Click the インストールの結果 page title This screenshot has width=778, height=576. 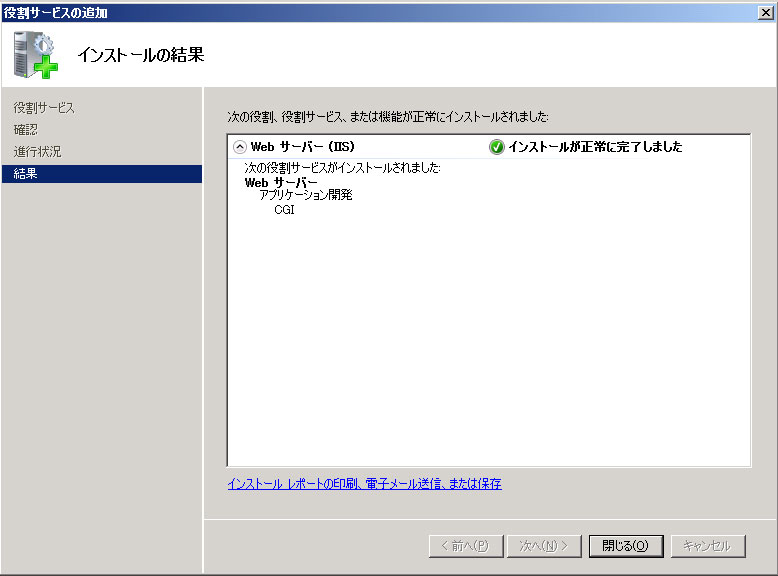(x=141, y=55)
